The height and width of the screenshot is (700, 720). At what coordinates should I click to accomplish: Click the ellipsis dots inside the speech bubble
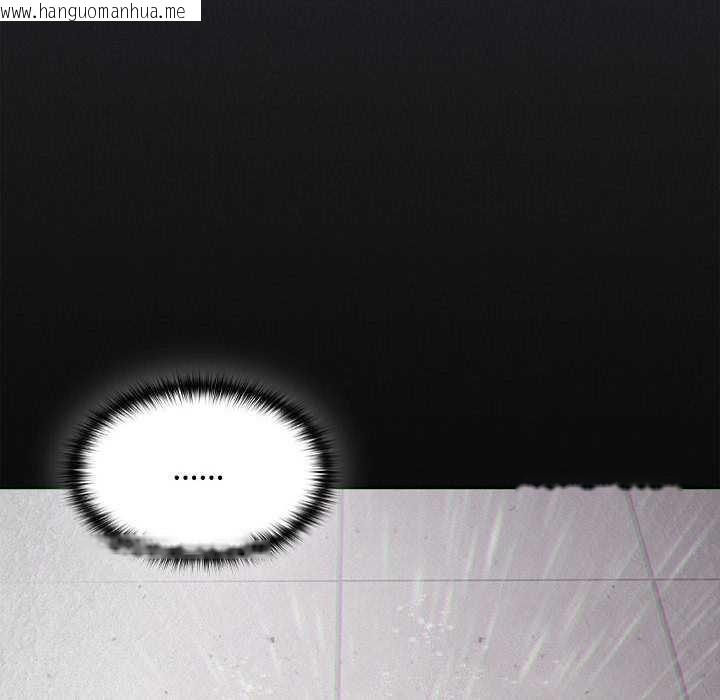pyautogui.click(x=198, y=478)
